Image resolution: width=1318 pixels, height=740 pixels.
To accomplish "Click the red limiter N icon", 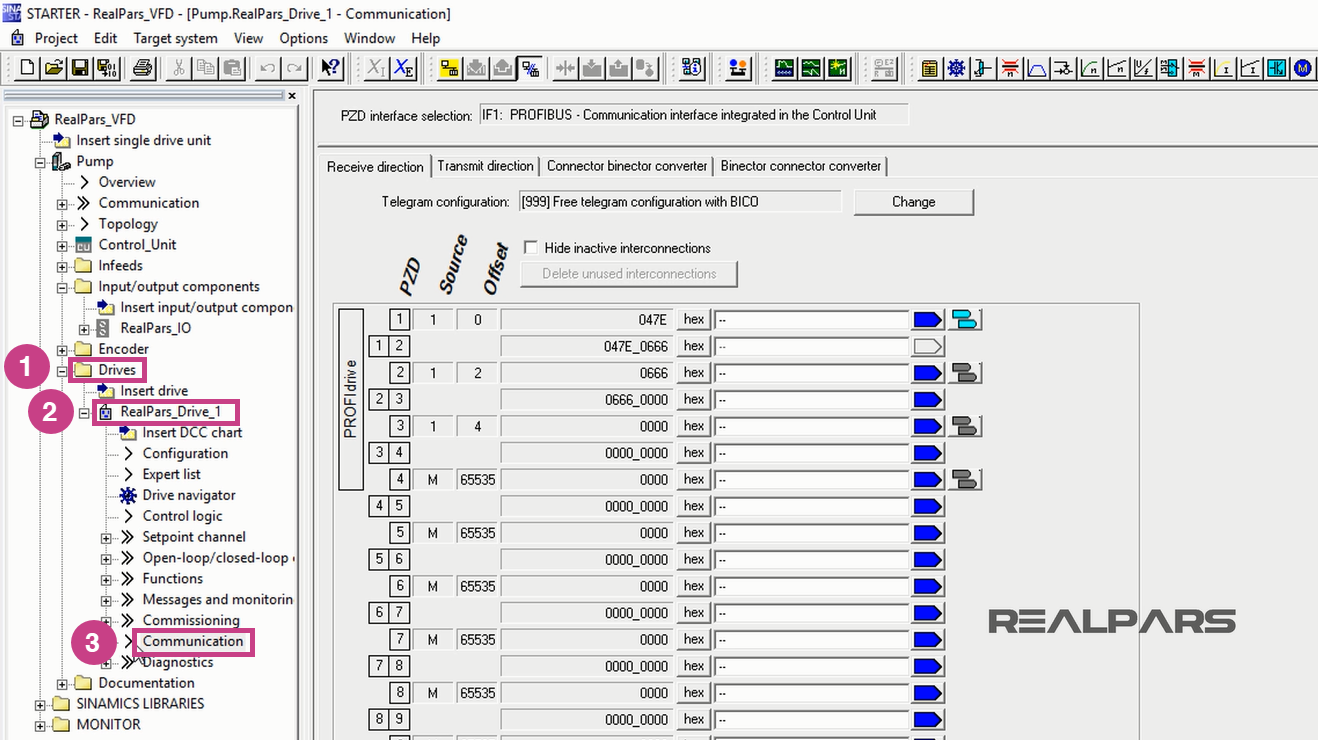I will coord(1011,68).
